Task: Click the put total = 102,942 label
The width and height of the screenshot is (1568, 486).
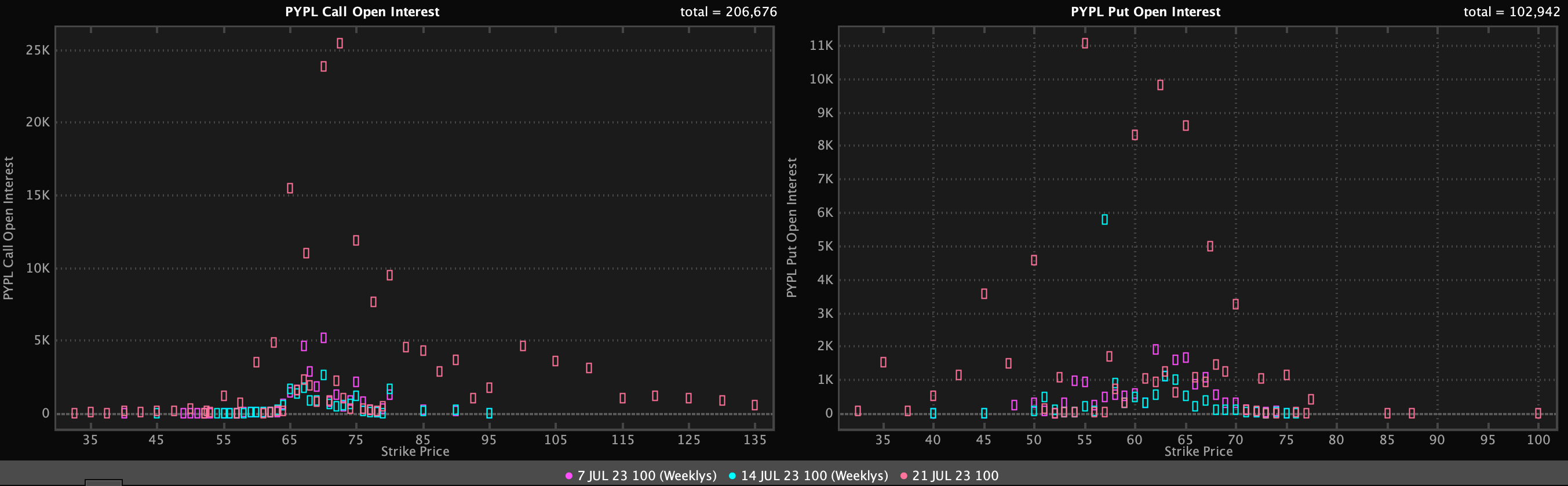Action: (1512, 12)
